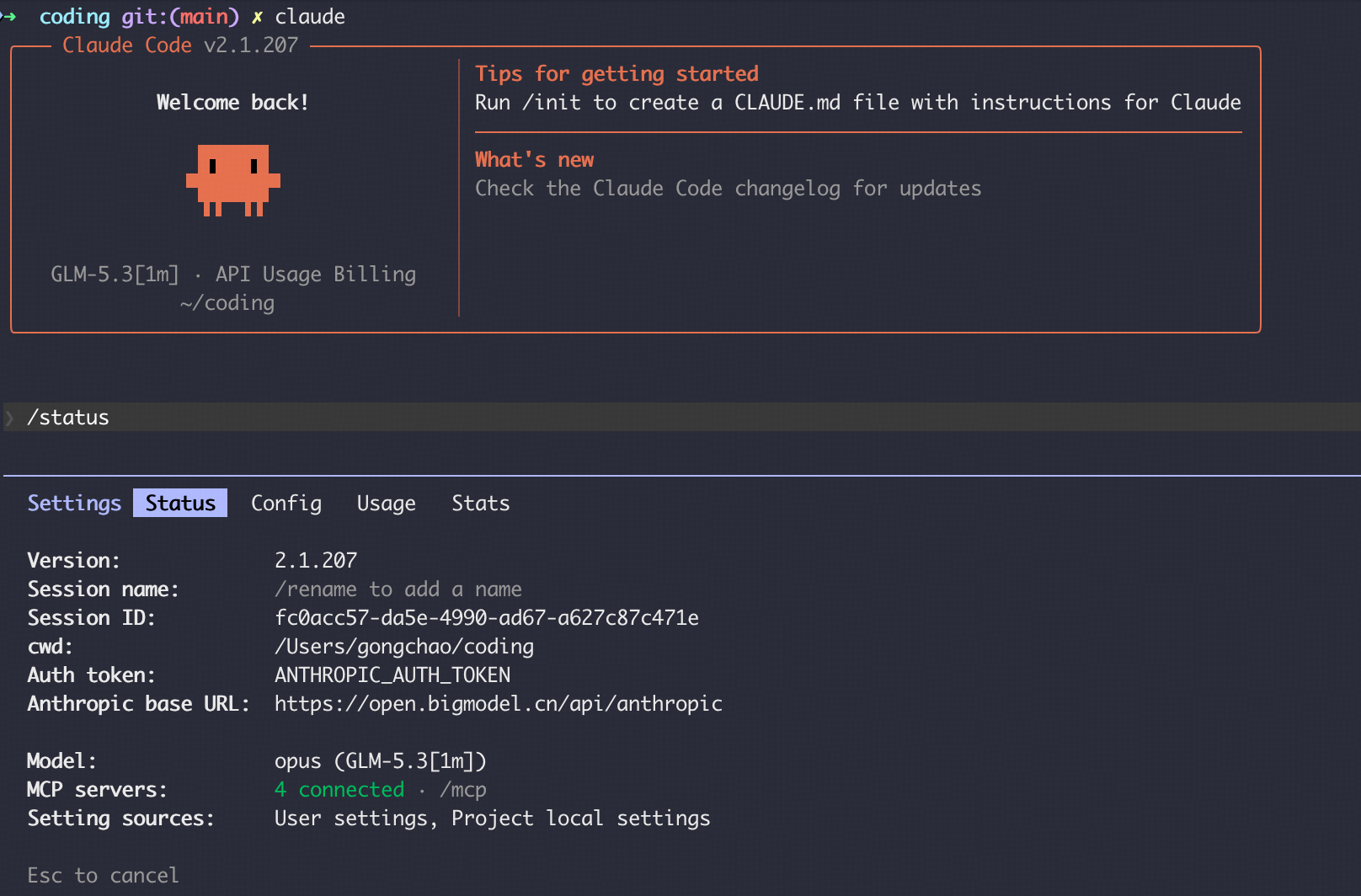Click the '/rename to add a name' hint
The width and height of the screenshot is (1361, 896).
click(x=398, y=589)
